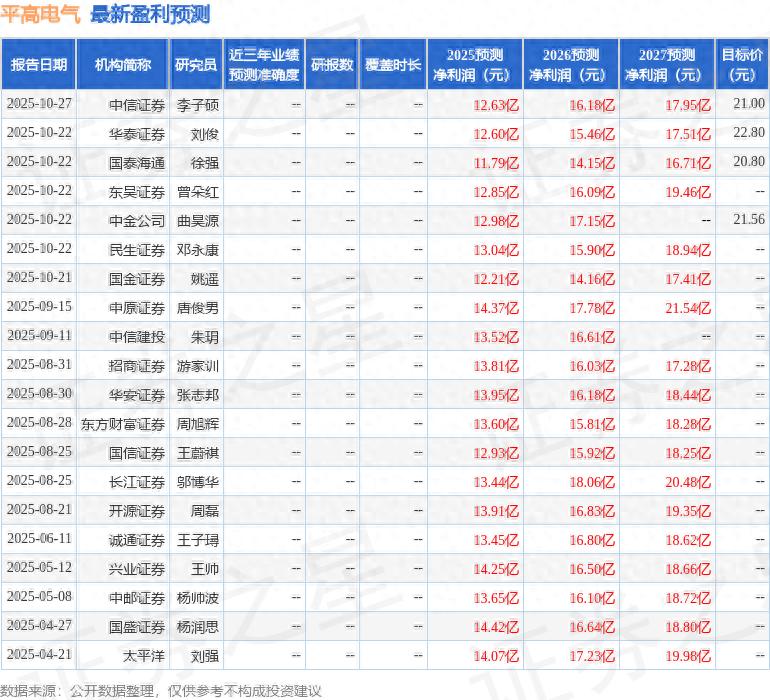This screenshot has width=770, height=700.
Task: Click researcher name 刘俊
Action: [205, 134]
